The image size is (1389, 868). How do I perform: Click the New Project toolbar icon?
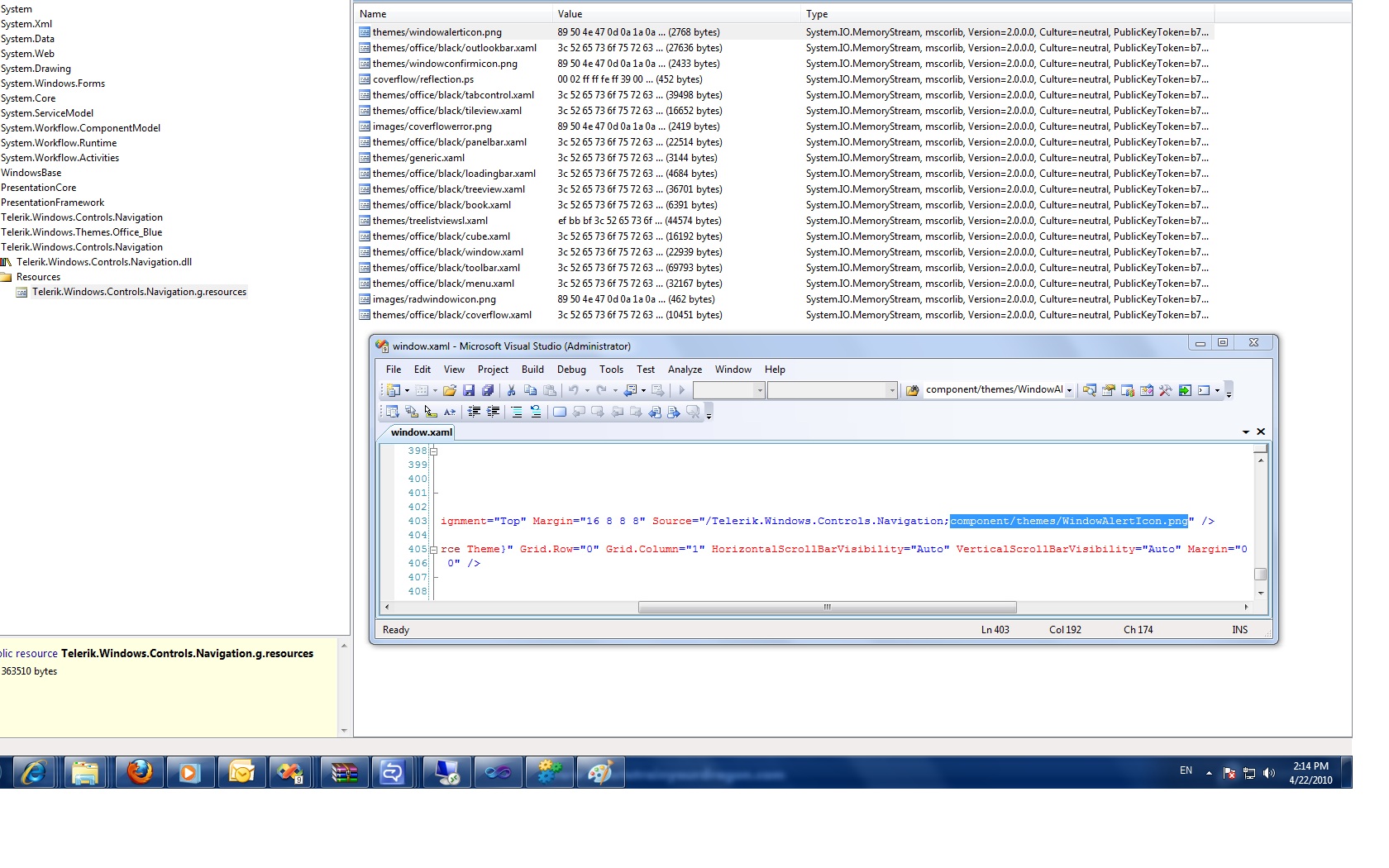click(394, 390)
